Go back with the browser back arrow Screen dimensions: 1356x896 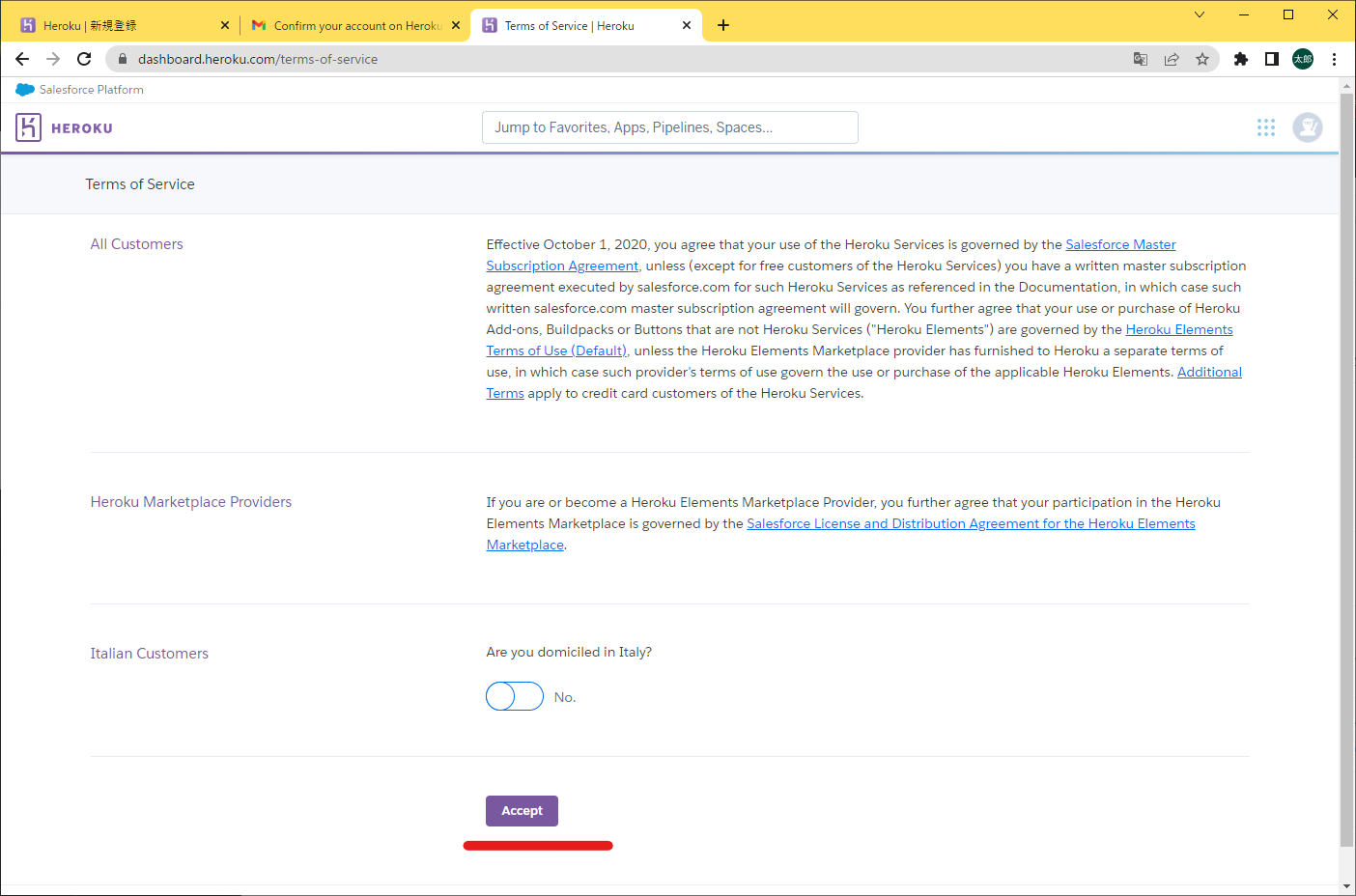pyautogui.click(x=22, y=59)
